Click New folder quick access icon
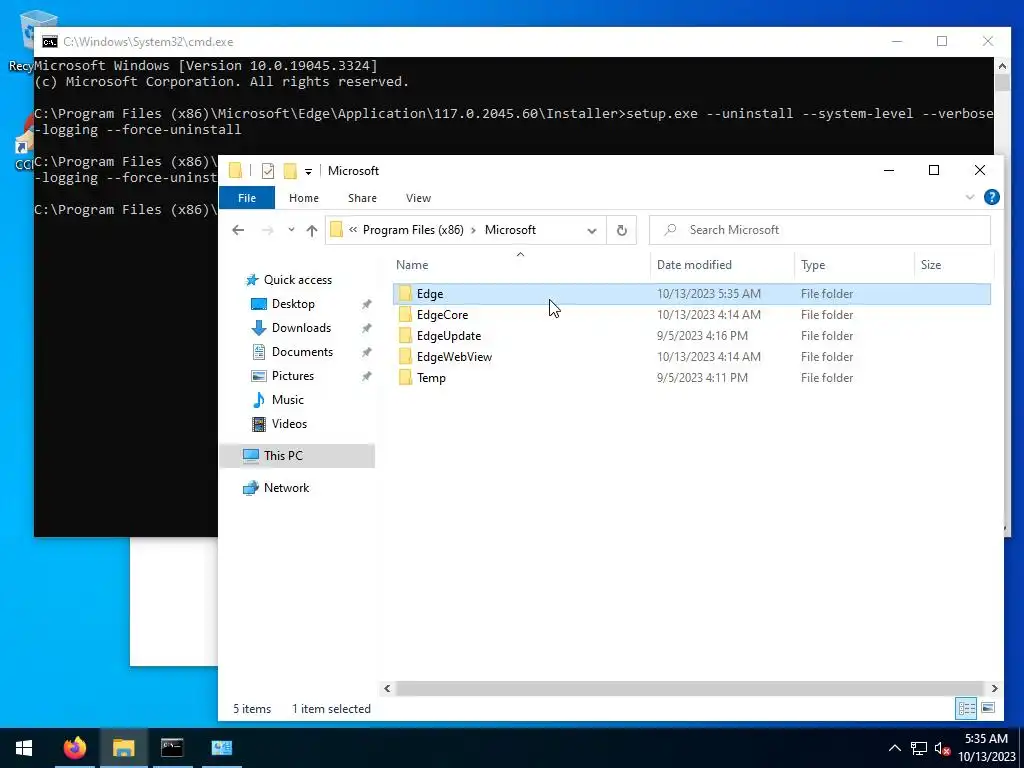1024x768 pixels. pyautogui.click(x=290, y=171)
